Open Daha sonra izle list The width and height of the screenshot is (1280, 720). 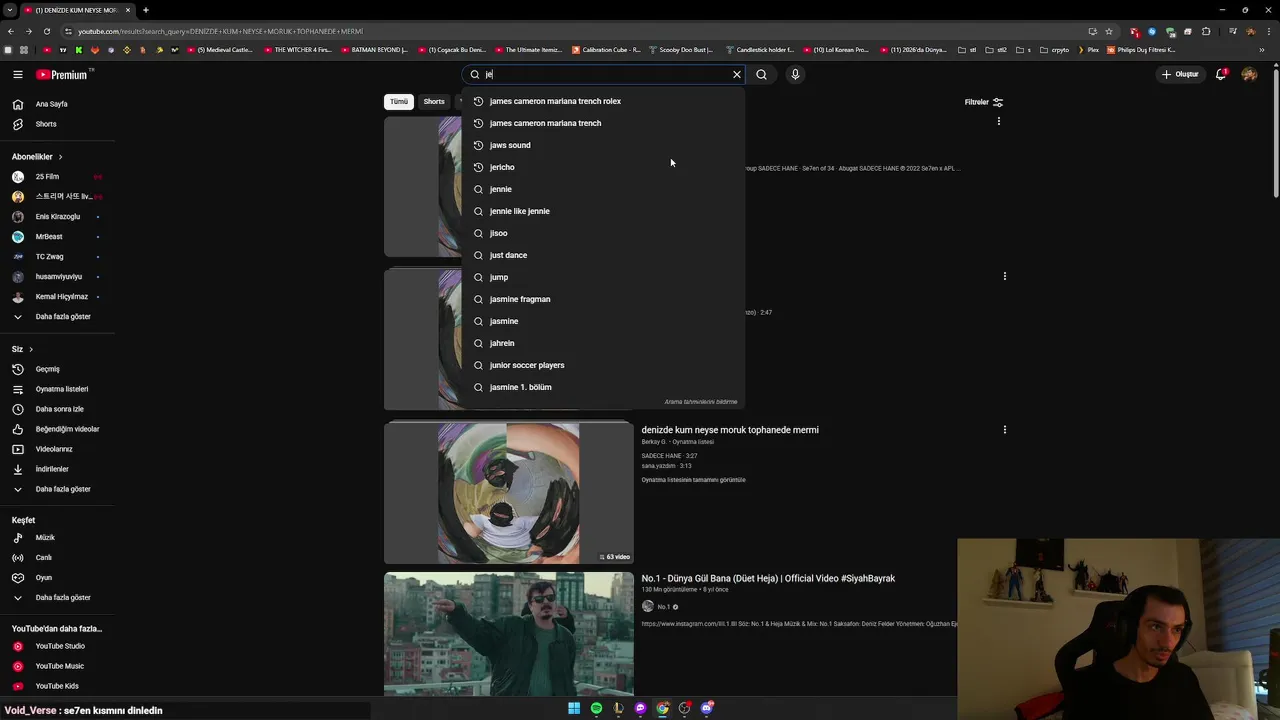(58, 409)
